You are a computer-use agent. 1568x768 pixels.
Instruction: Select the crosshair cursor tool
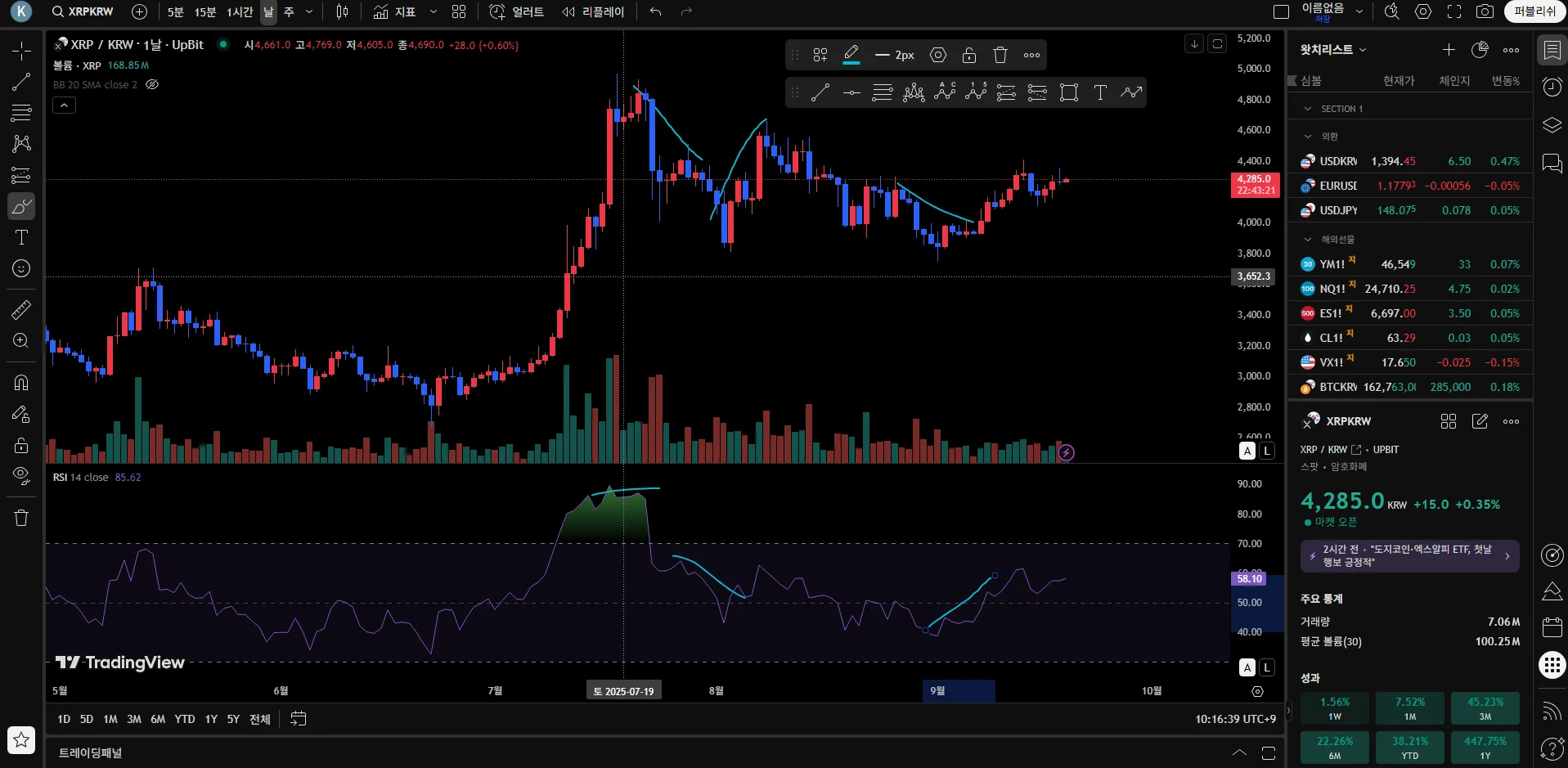pyautogui.click(x=21, y=51)
